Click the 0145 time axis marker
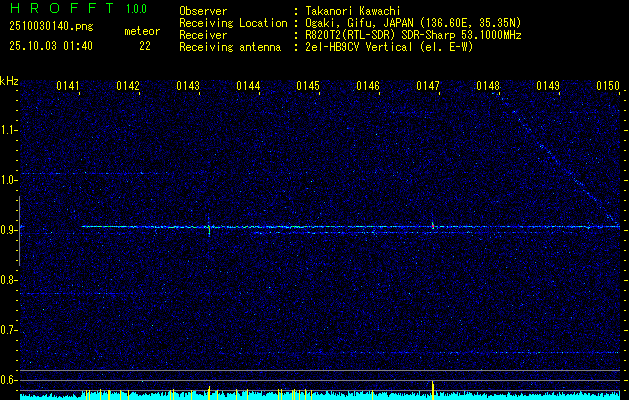Screen dimensions: 629x400 pos(308,86)
